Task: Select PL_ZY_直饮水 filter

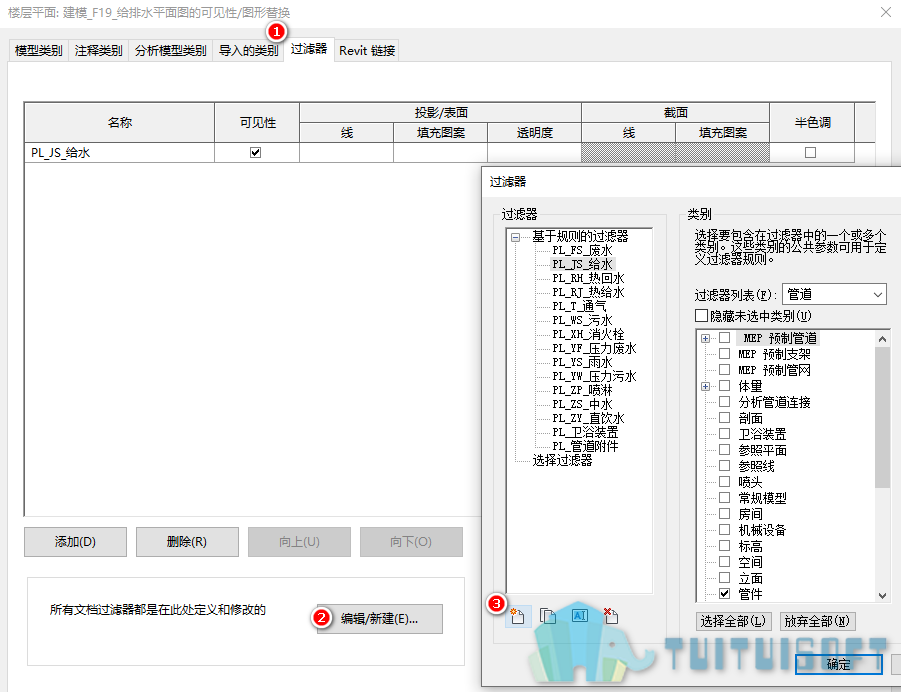Action: [588, 418]
